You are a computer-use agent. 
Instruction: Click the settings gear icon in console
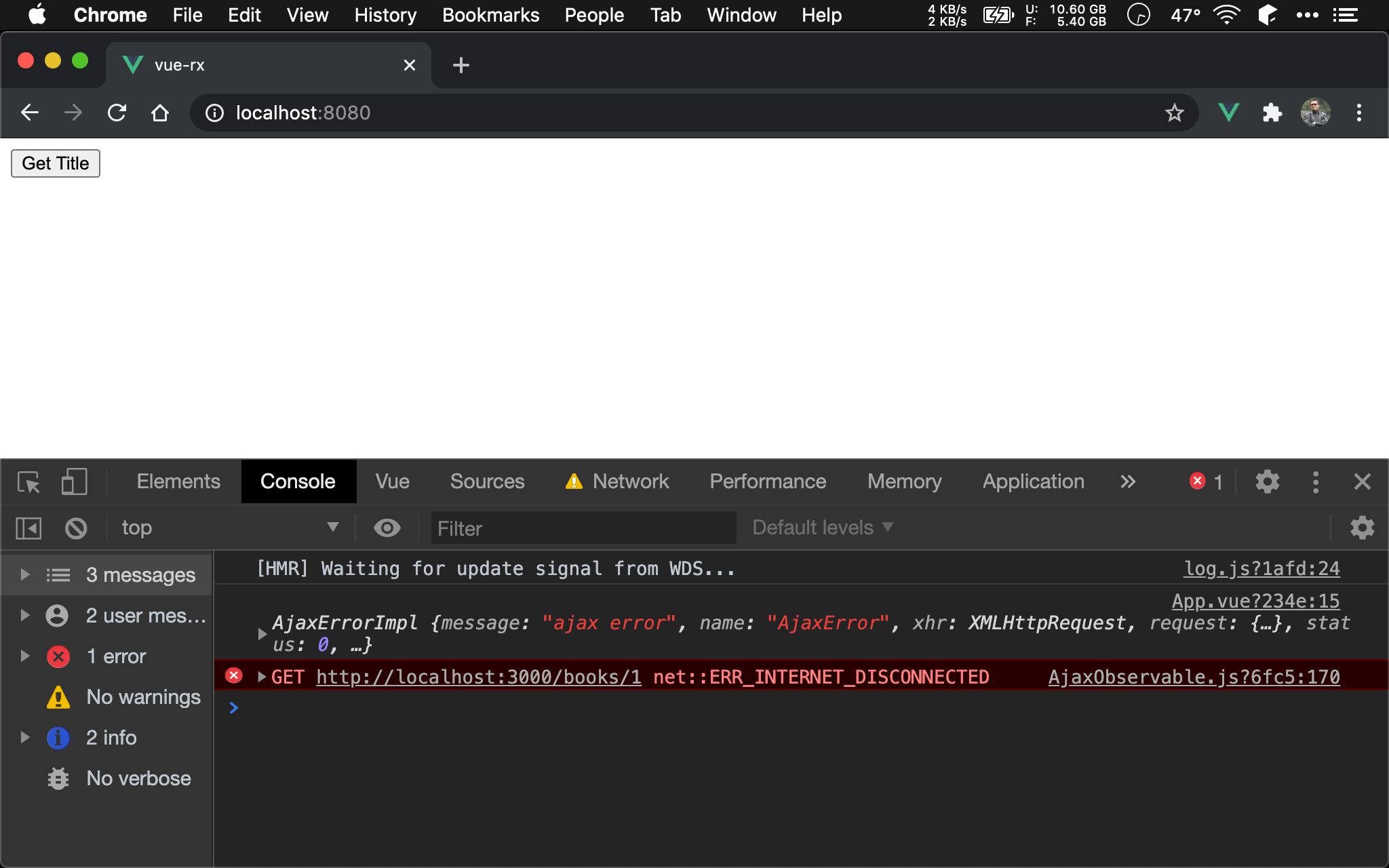pyautogui.click(x=1362, y=527)
